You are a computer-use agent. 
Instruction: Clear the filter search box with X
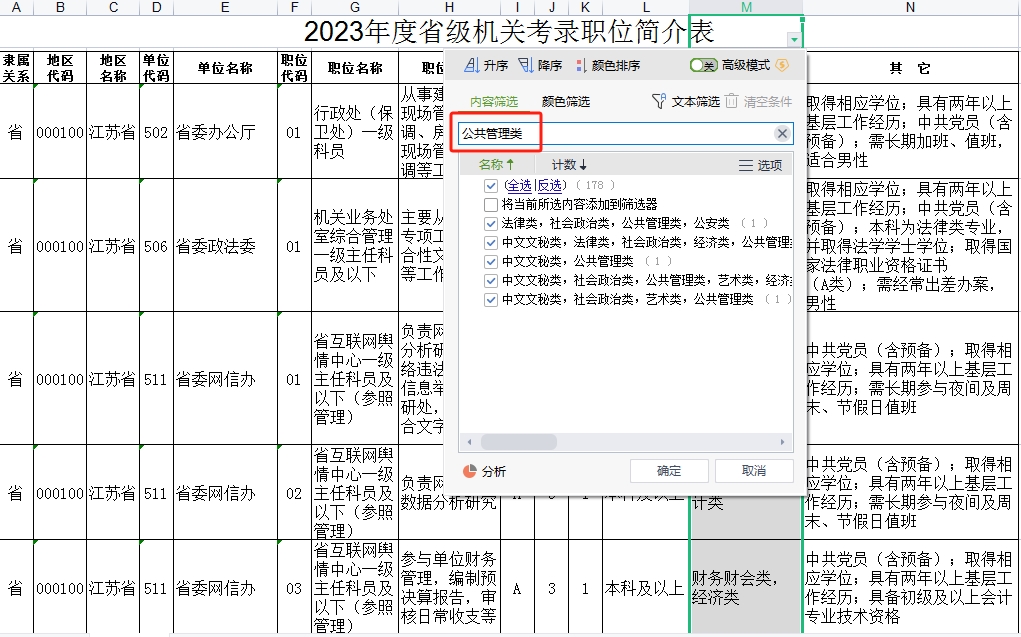(x=782, y=134)
